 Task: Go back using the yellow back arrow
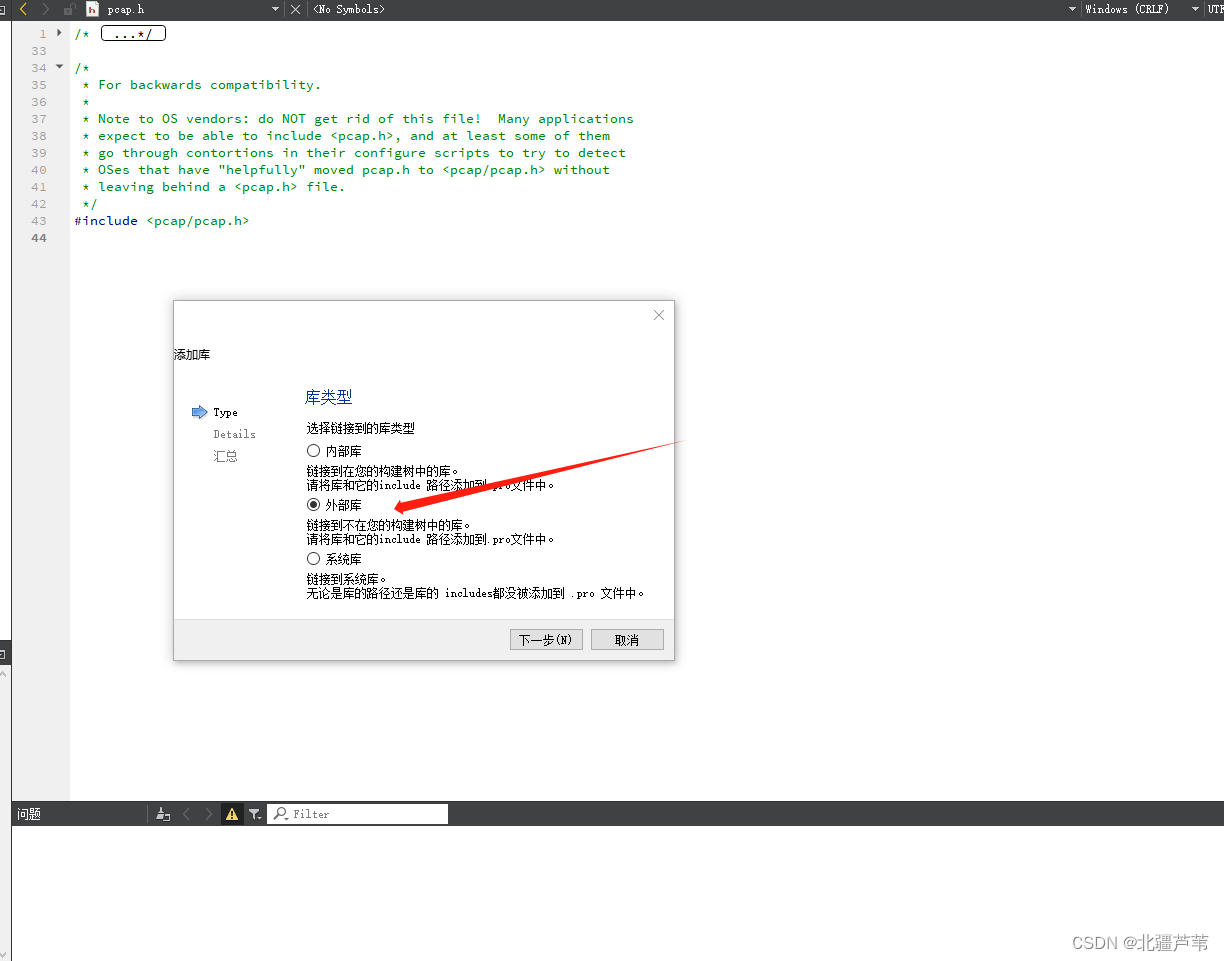pos(25,9)
